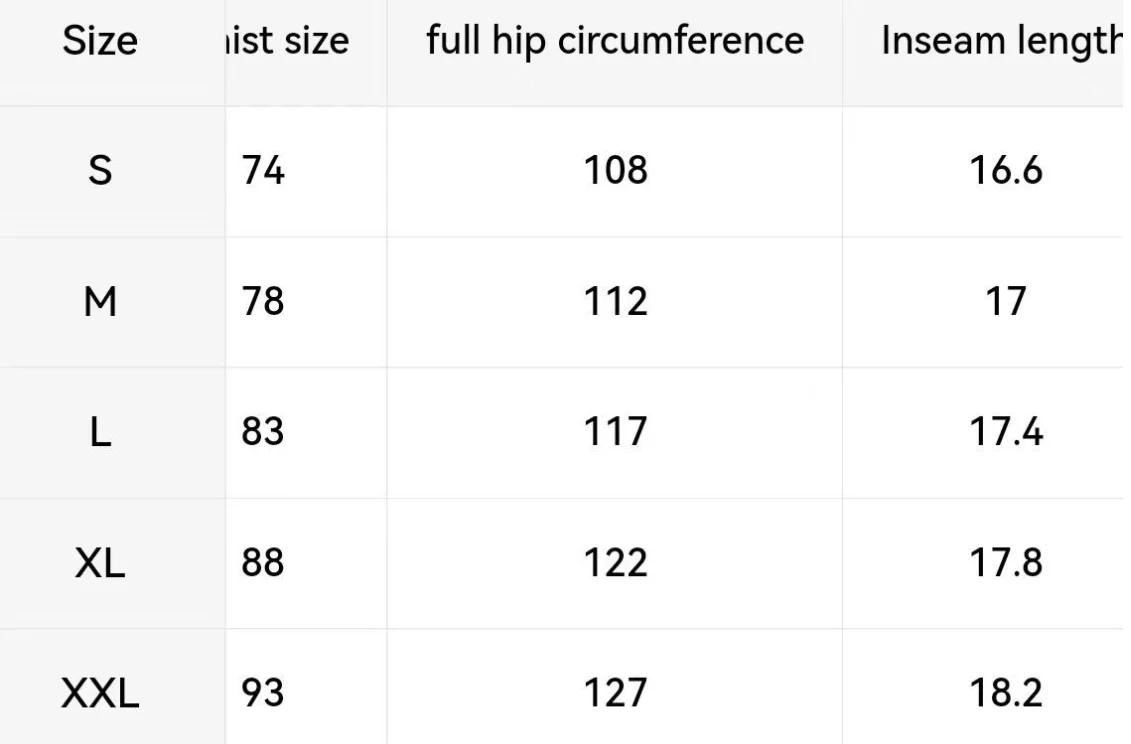Select inseam length value 18.2
This screenshot has width=1131, height=744.
pos(1006,693)
